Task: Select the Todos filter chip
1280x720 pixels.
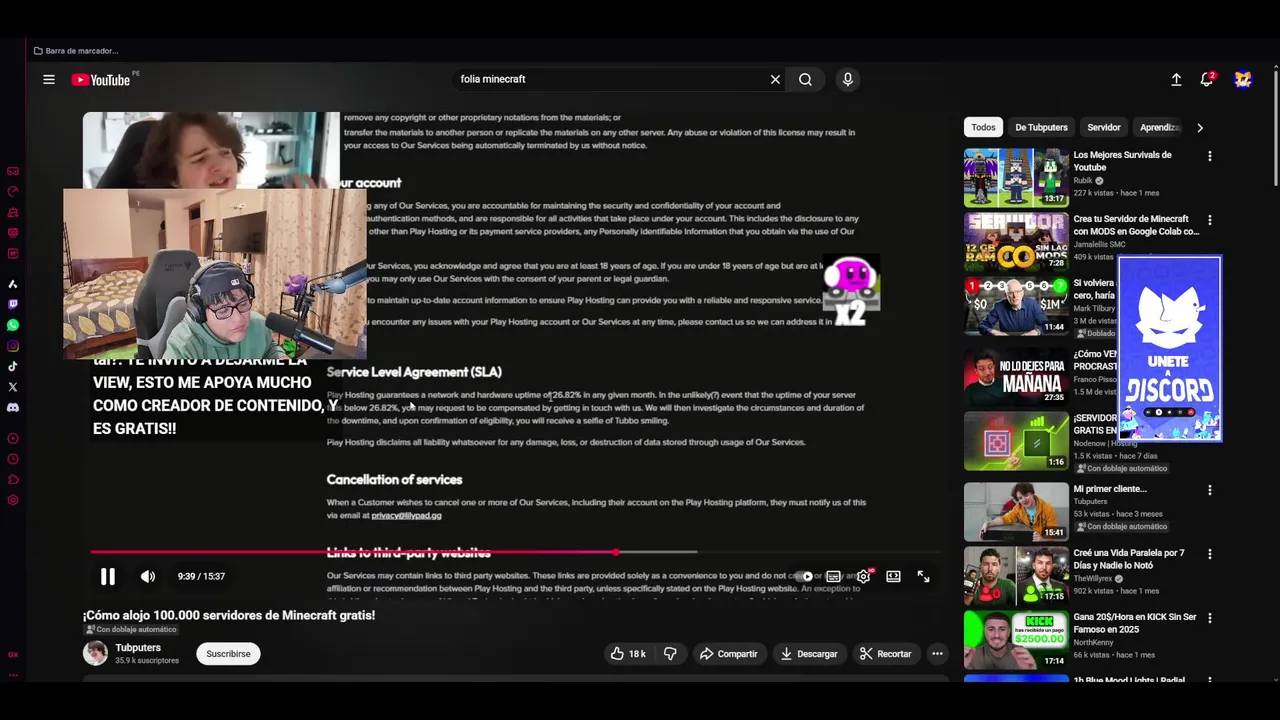Action: pyautogui.click(x=983, y=128)
